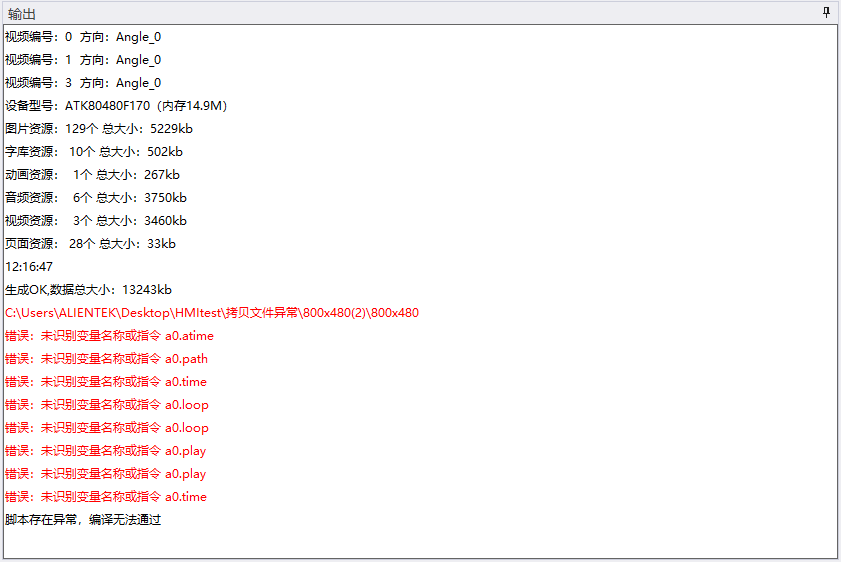Select the first a0.play error line
Image resolution: width=841 pixels, height=563 pixels.
tap(106, 451)
